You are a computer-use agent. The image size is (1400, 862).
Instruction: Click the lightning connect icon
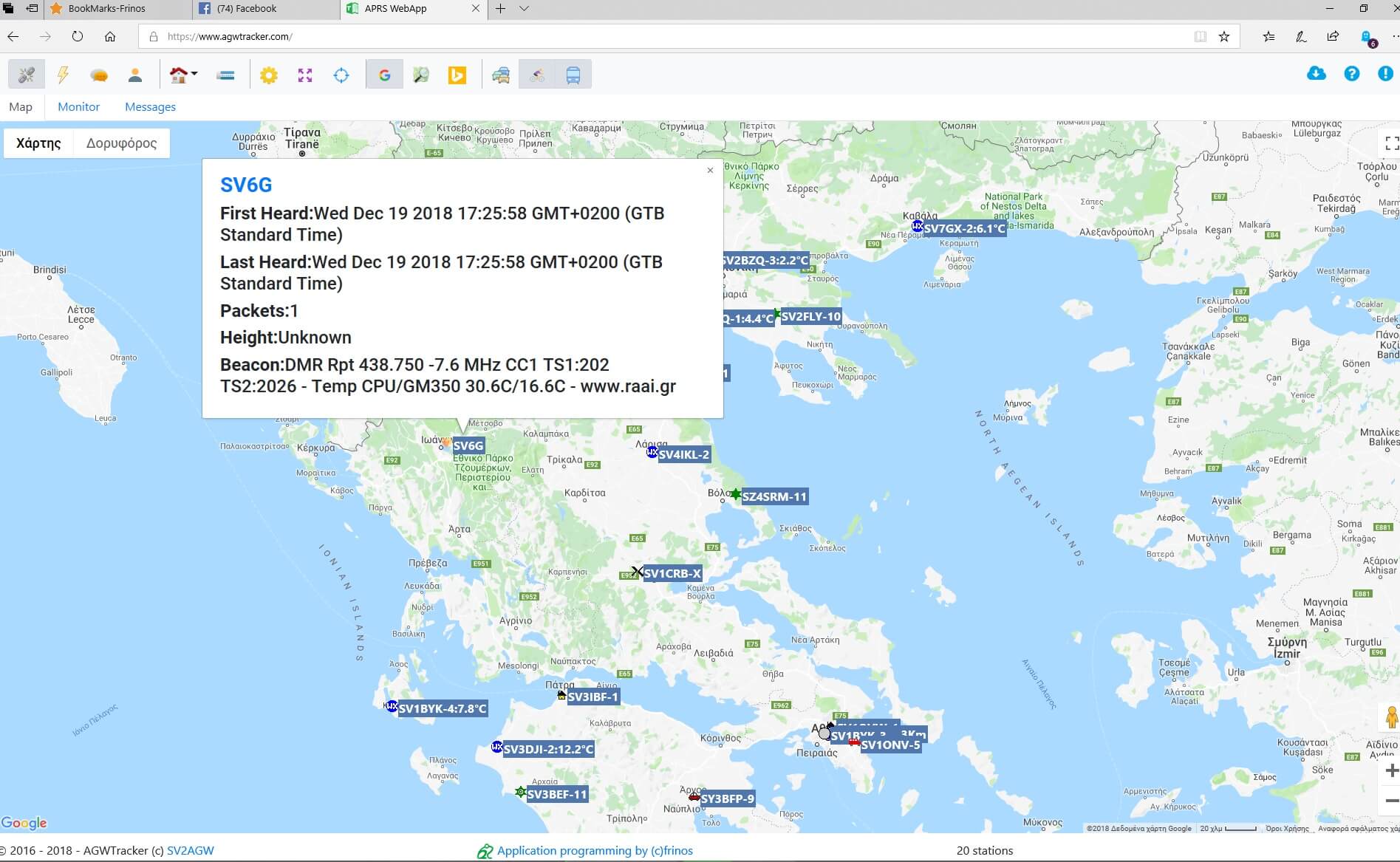[62, 74]
